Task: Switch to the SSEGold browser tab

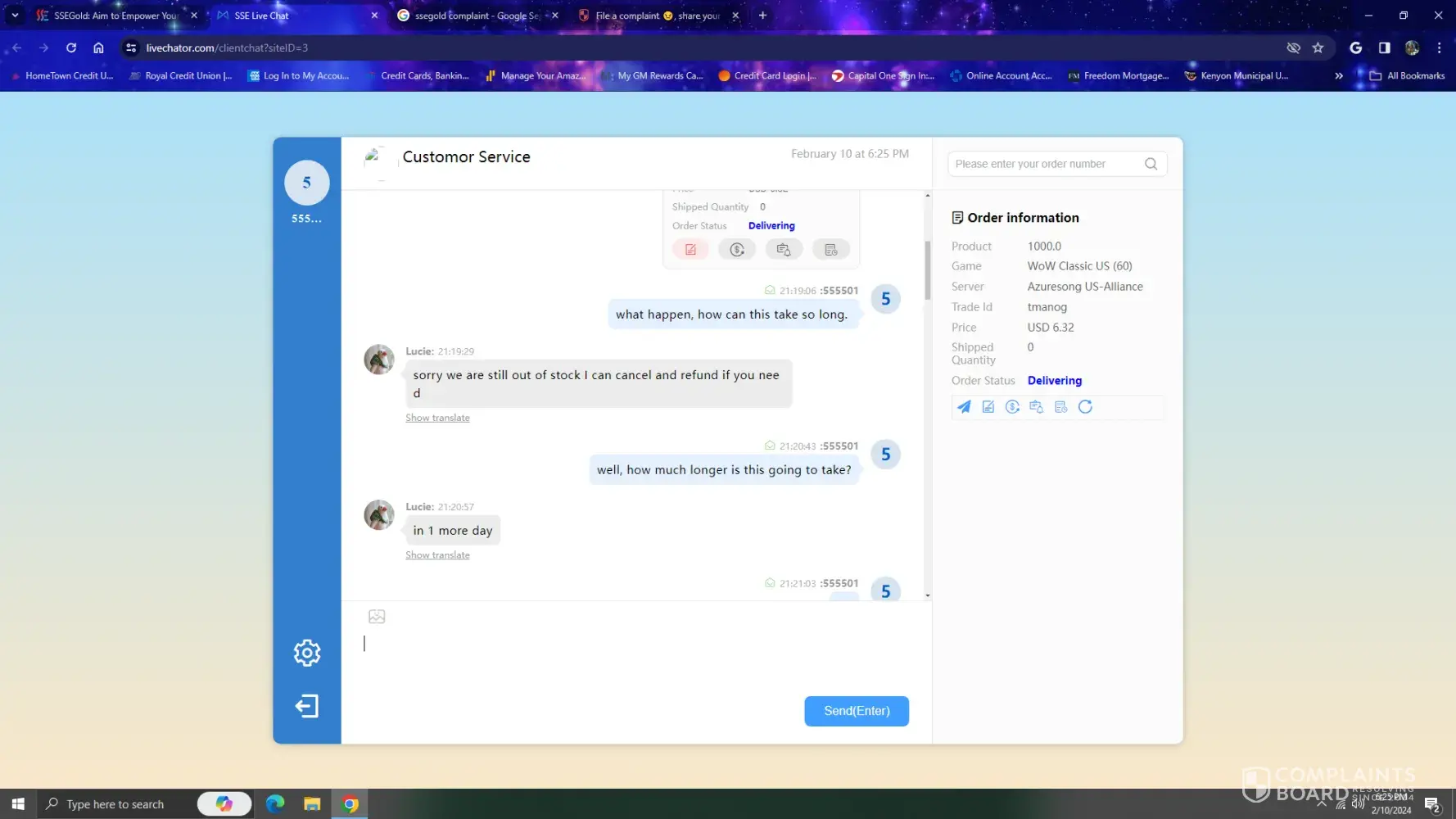Action: (115, 16)
